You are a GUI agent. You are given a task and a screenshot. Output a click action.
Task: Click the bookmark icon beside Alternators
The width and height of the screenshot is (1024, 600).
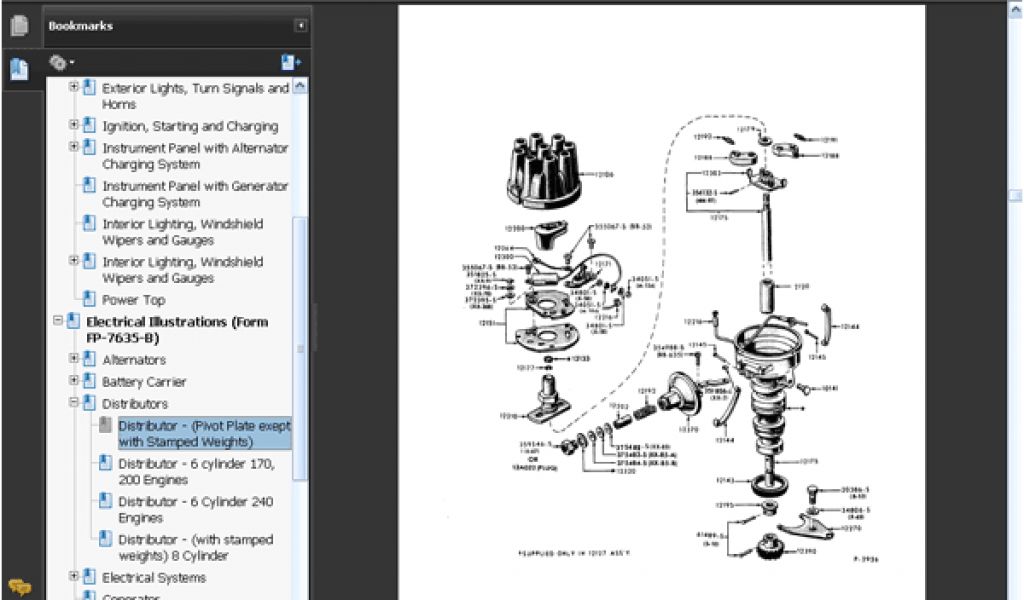pos(89,359)
